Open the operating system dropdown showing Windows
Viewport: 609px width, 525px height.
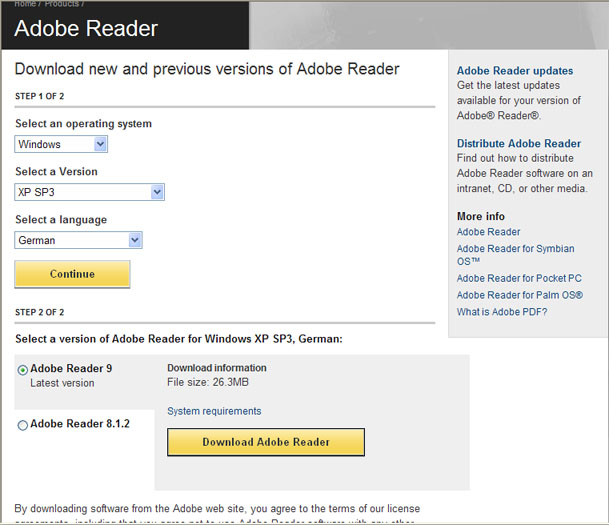click(61, 144)
